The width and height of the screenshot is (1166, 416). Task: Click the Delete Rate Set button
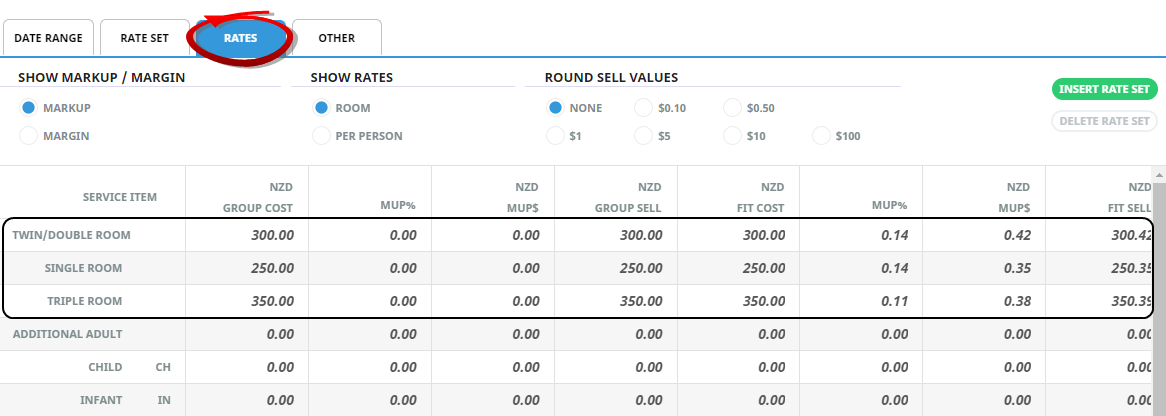tap(1104, 121)
